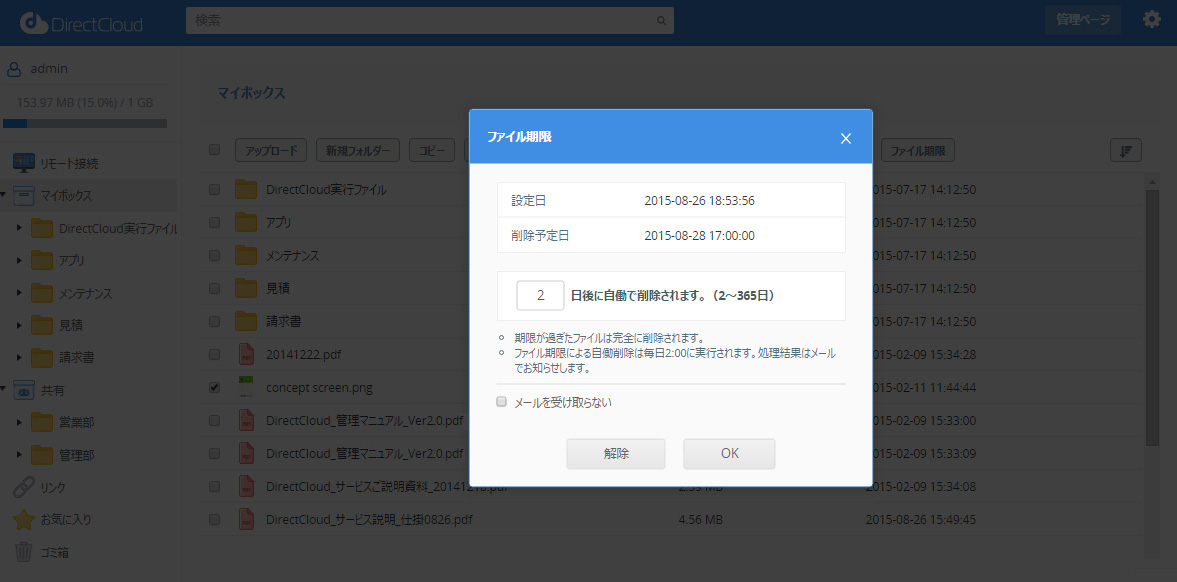Toggle the select-all checkbox in toolbar
The width and height of the screenshot is (1177, 582).
click(x=214, y=149)
